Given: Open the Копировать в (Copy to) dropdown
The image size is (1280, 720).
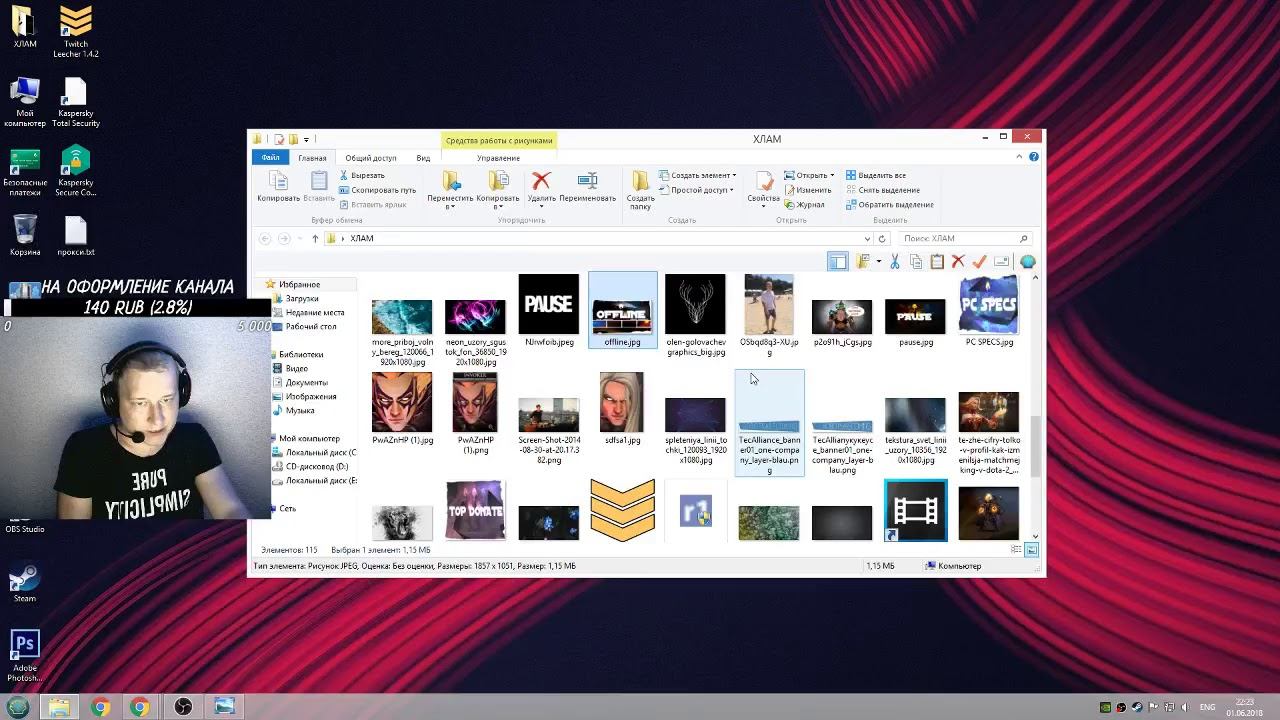Looking at the screenshot, I should coord(498,189).
